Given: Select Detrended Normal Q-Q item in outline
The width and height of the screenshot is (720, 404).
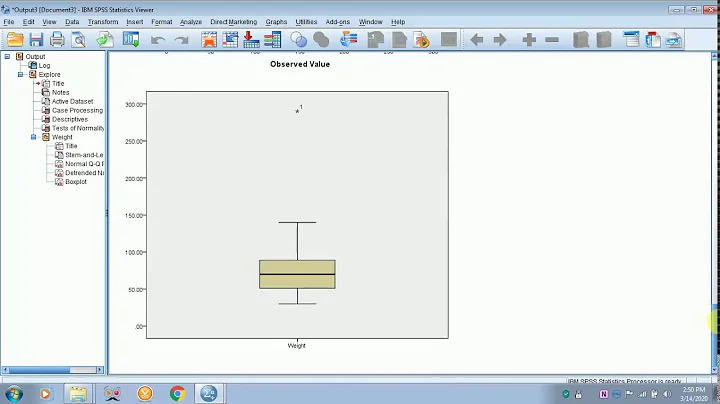Looking at the screenshot, I should point(84,173).
